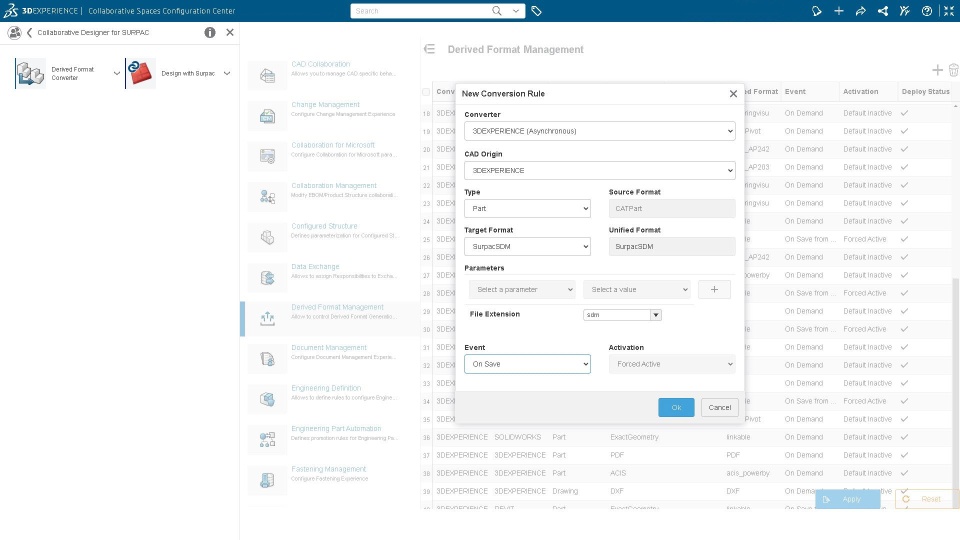Click the add parameter plus button

coord(714,290)
